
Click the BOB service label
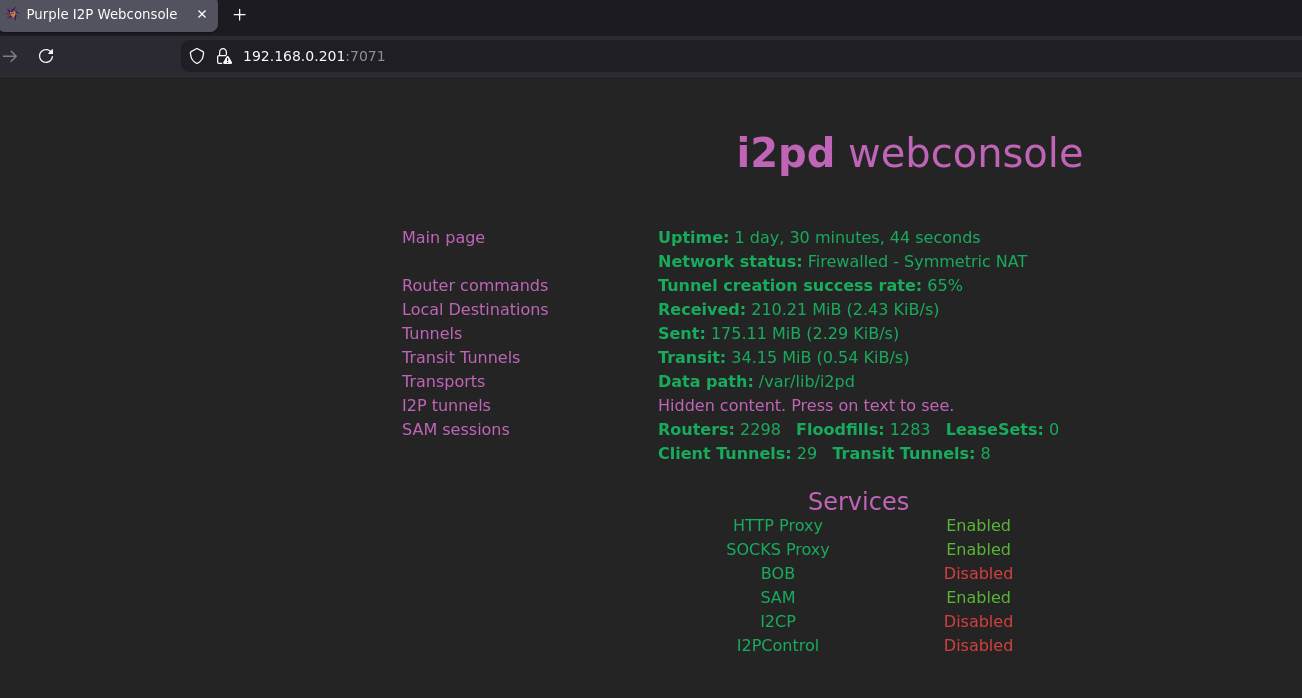pyautogui.click(x=778, y=574)
